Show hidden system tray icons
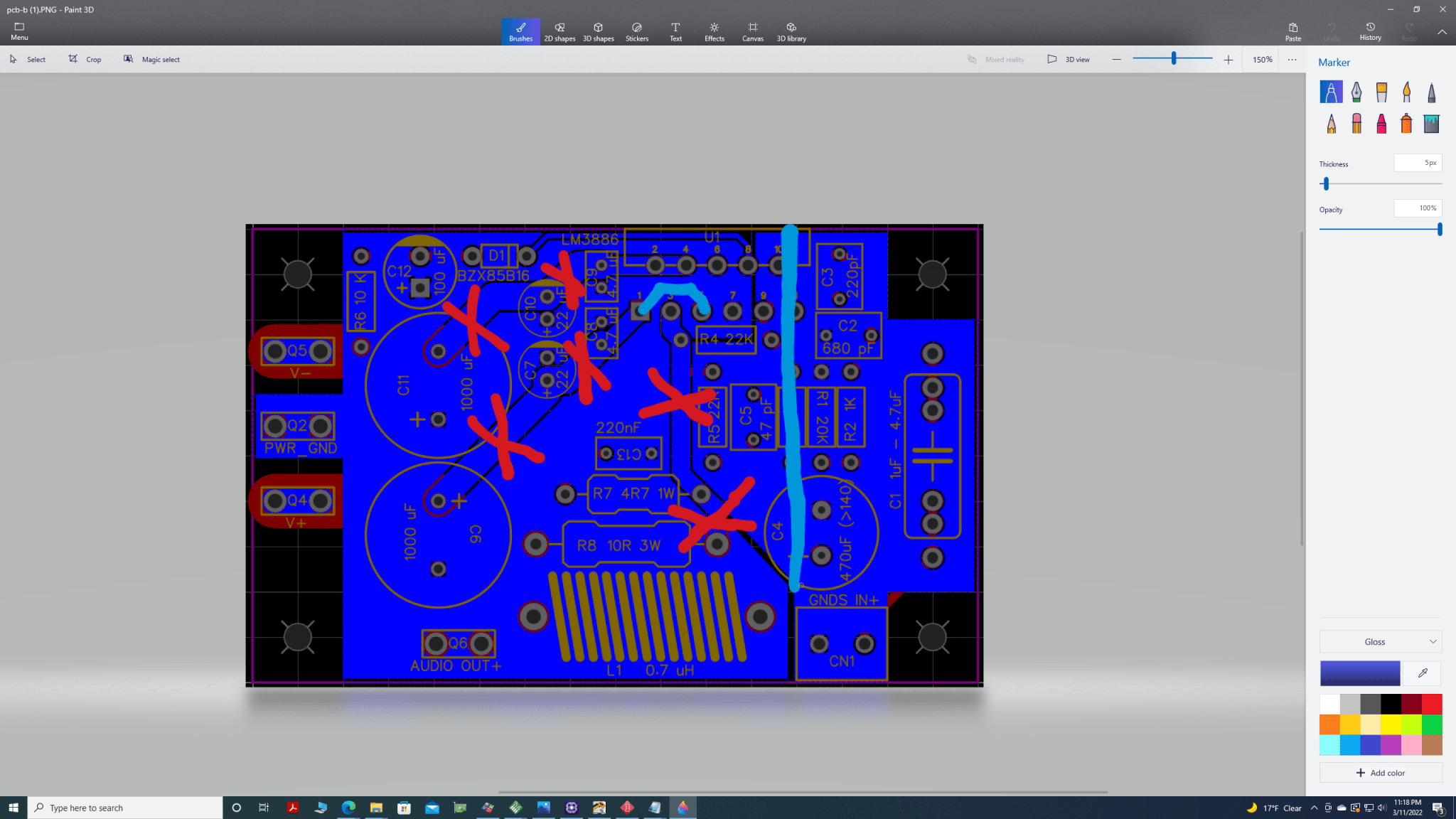Screen dimensions: 1456x819 tap(1314, 808)
